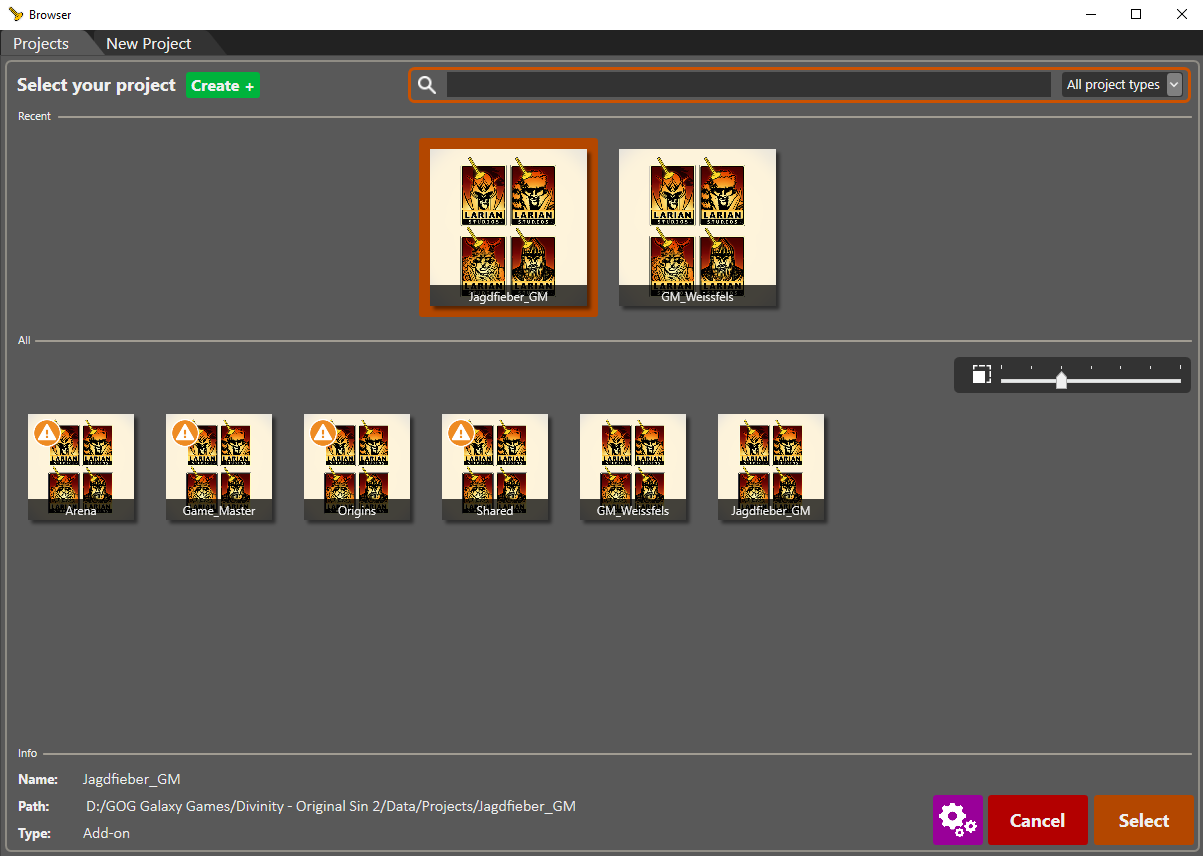Click the thumbnail size icon beside the slider
This screenshot has width=1203, height=856.
(x=981, y=375)
